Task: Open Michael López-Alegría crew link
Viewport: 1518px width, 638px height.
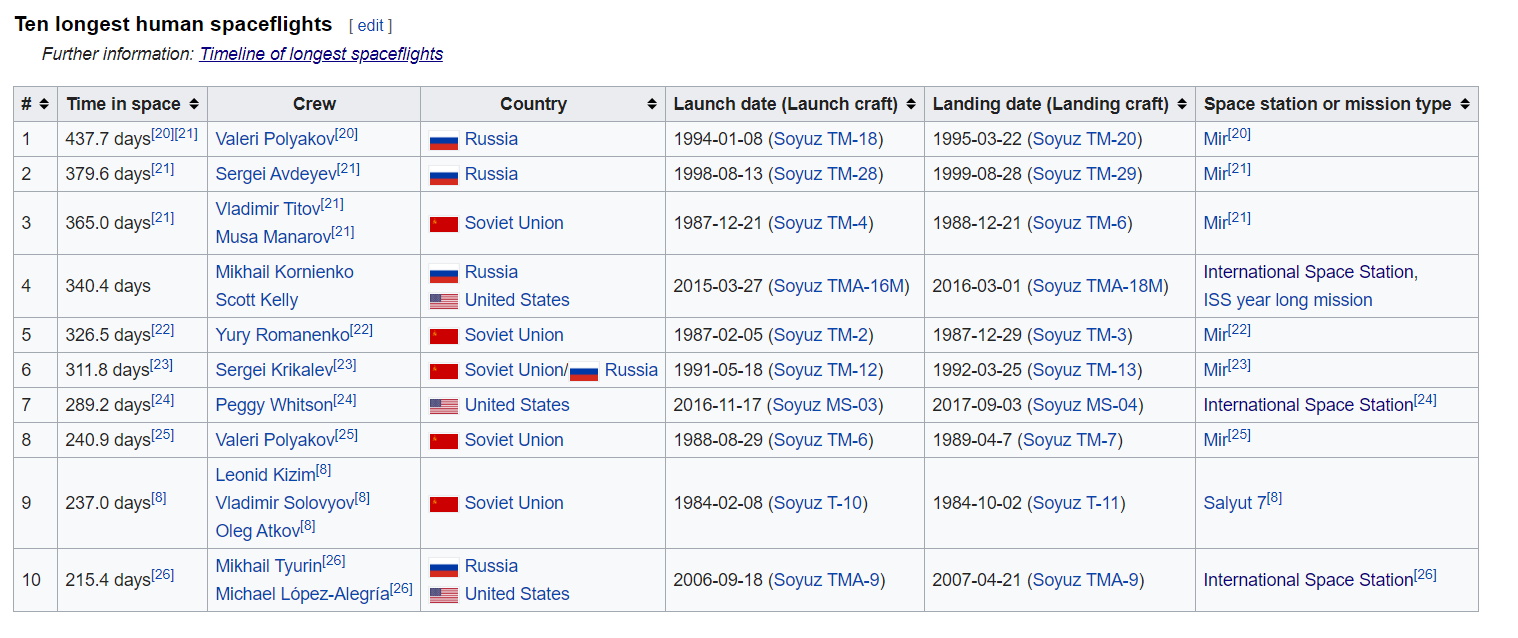Action: coord(302,594)
